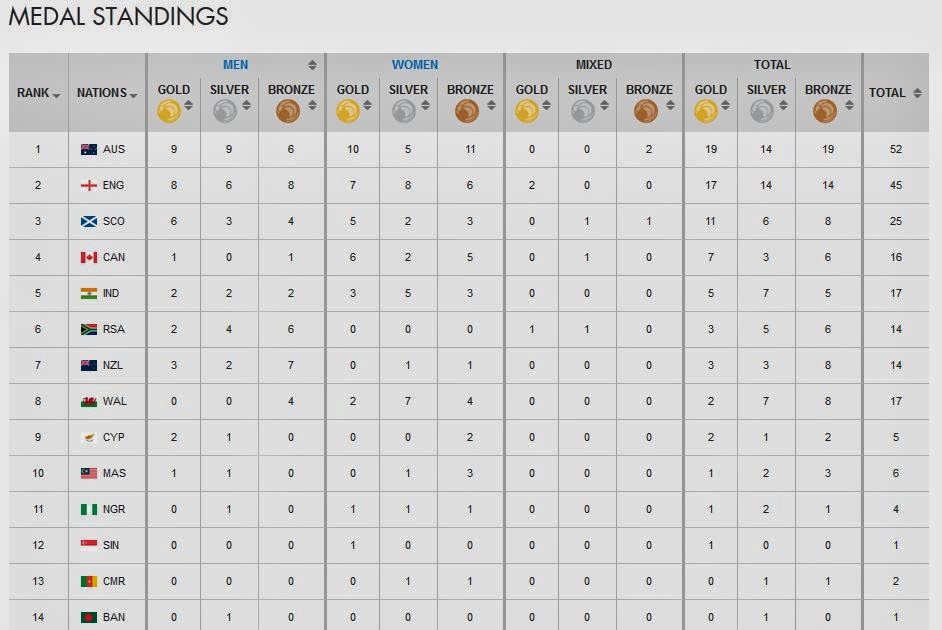Open the WOMEN header link
The width and height of the screenshot is (942, 630).
415,65
